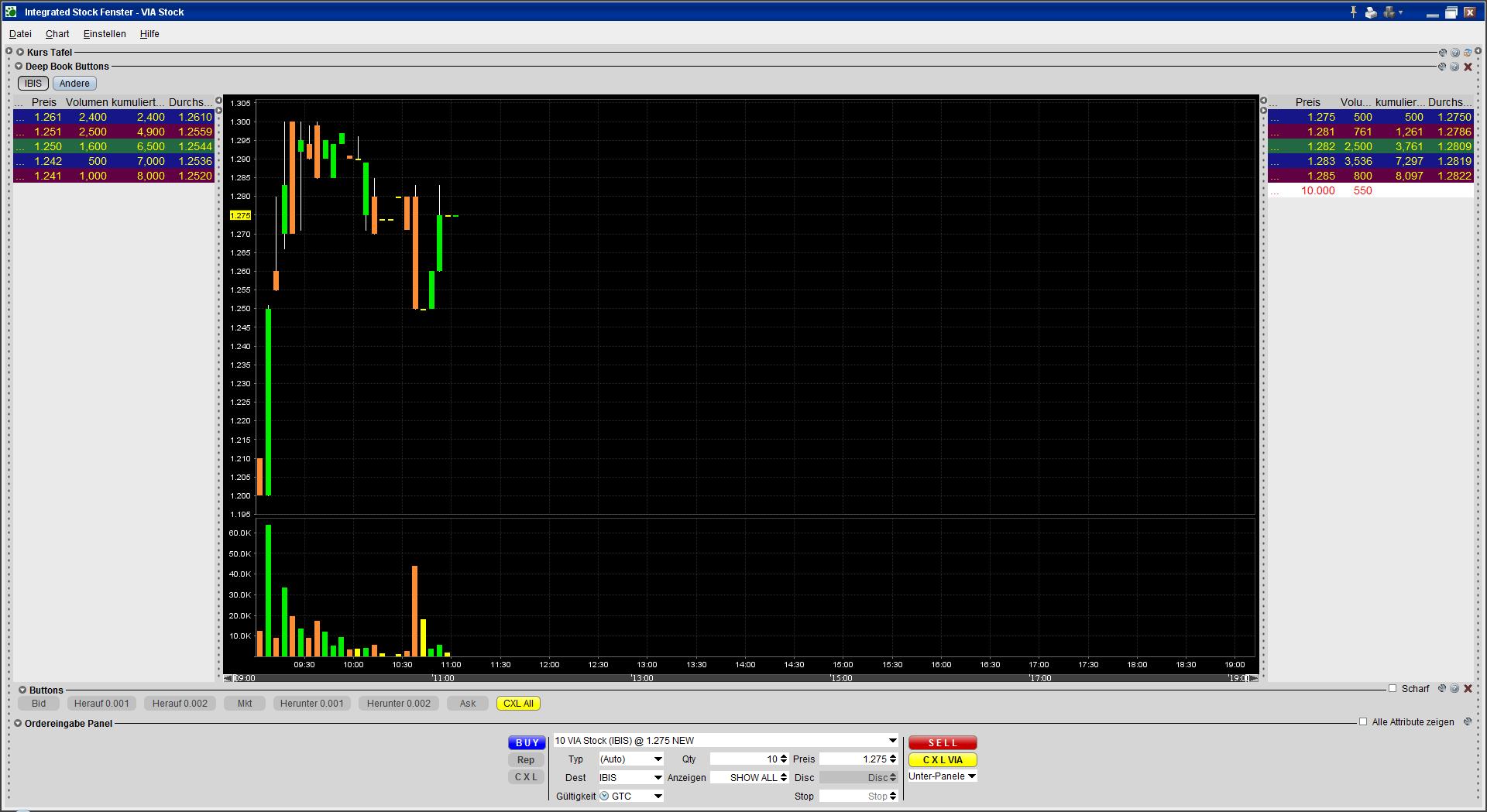Open the Chart menu
Screen dimensions: 1487x812
point(57,34)
